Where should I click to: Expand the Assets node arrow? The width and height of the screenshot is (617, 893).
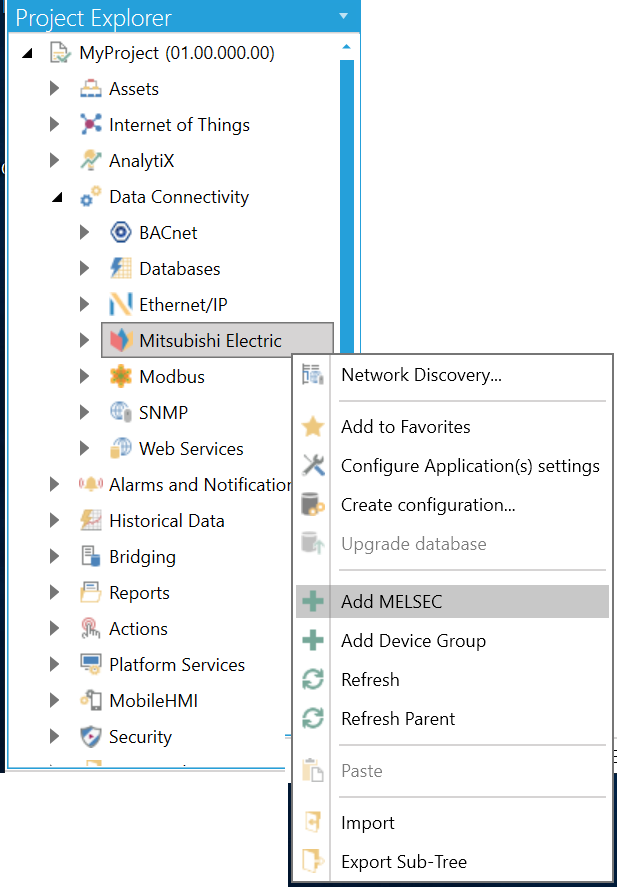(54, 88)
